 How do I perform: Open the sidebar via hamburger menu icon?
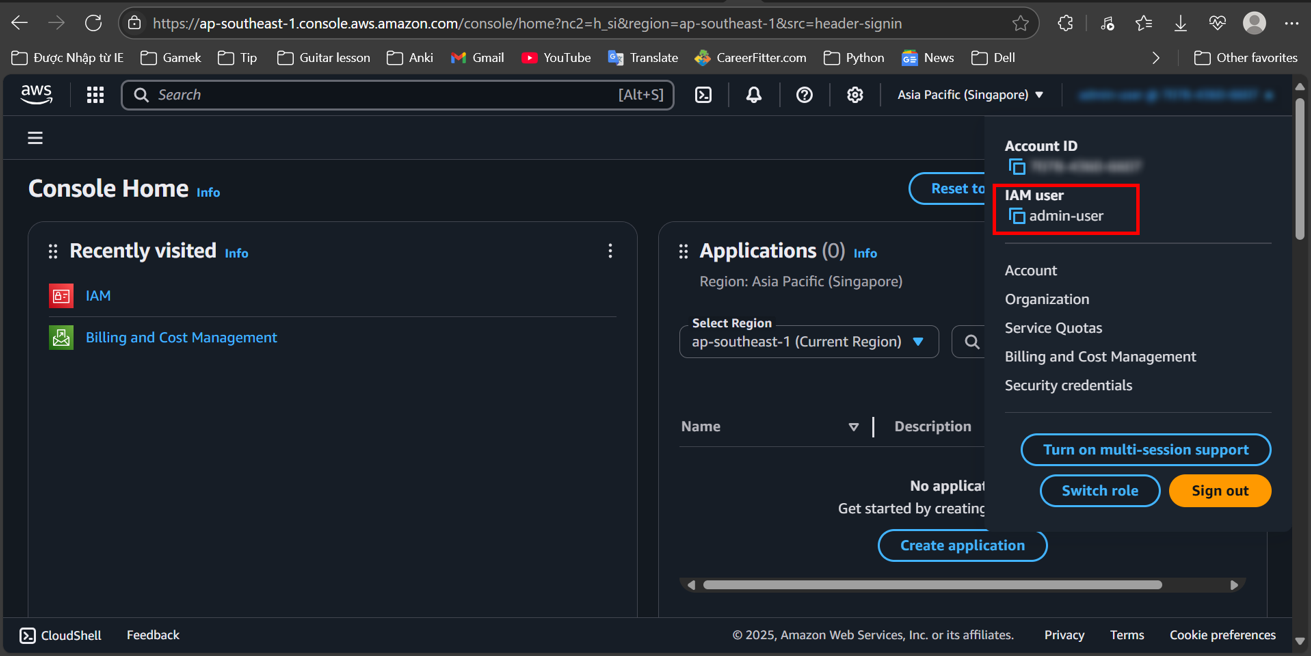(x=35, y=137)
